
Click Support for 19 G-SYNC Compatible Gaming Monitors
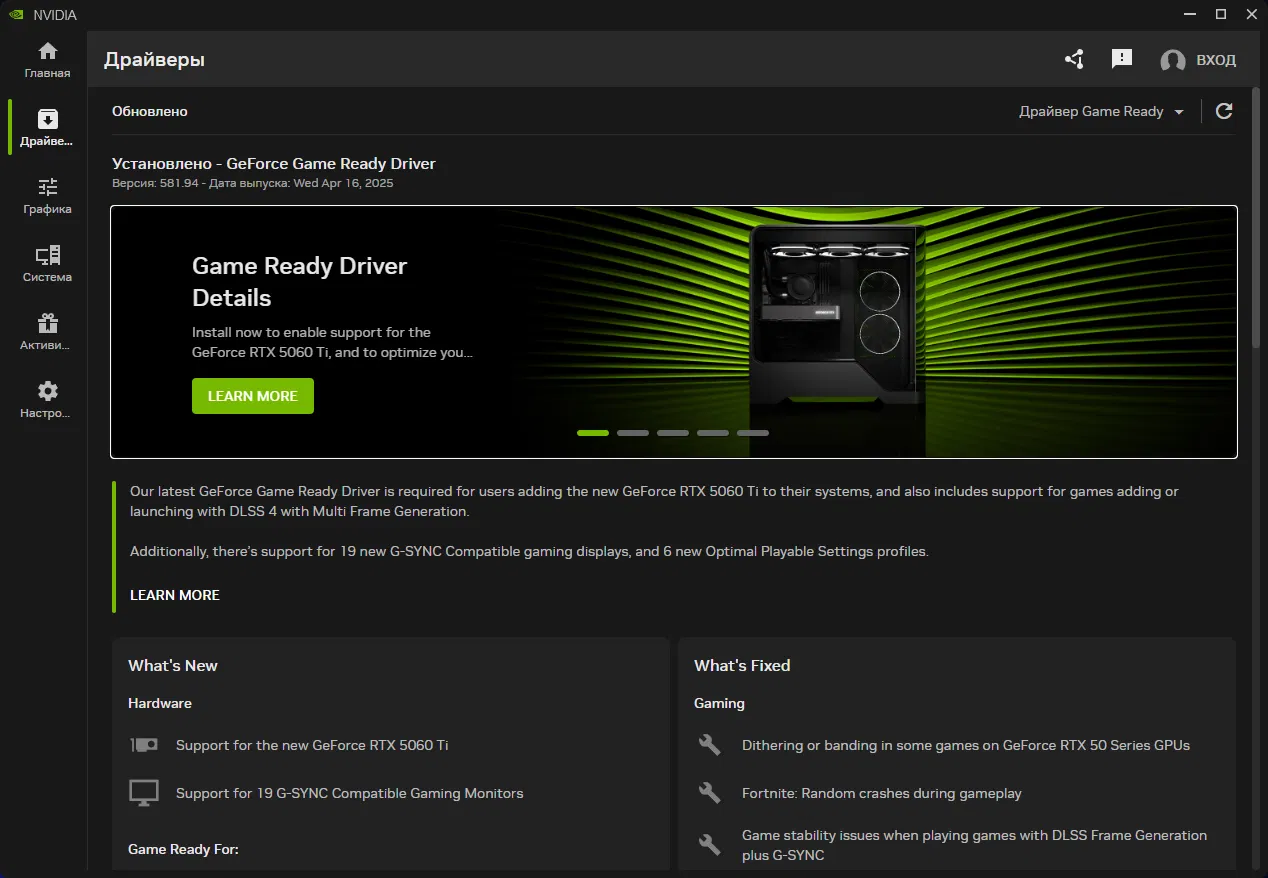350,793
